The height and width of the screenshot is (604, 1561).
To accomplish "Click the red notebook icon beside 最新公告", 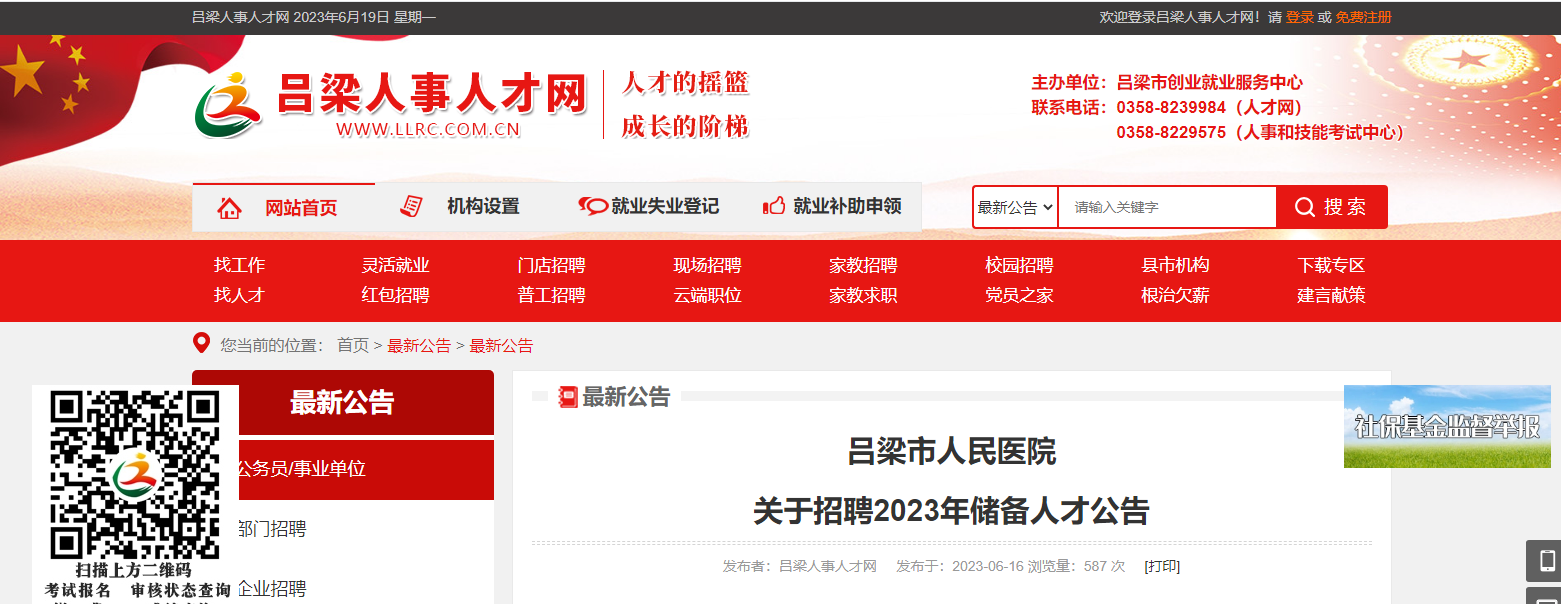I will (x=568, y=397).
